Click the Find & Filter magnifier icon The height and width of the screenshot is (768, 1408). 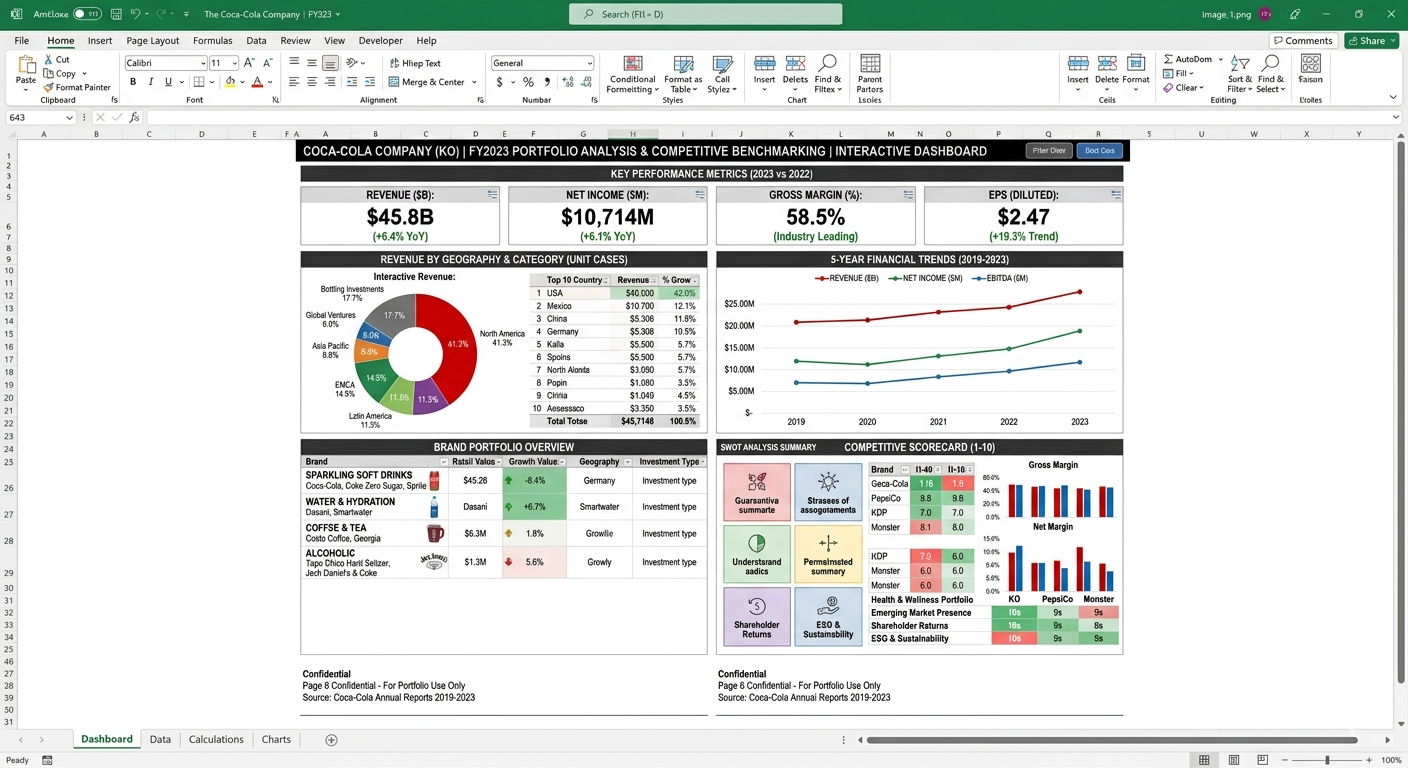pos(828,64)
